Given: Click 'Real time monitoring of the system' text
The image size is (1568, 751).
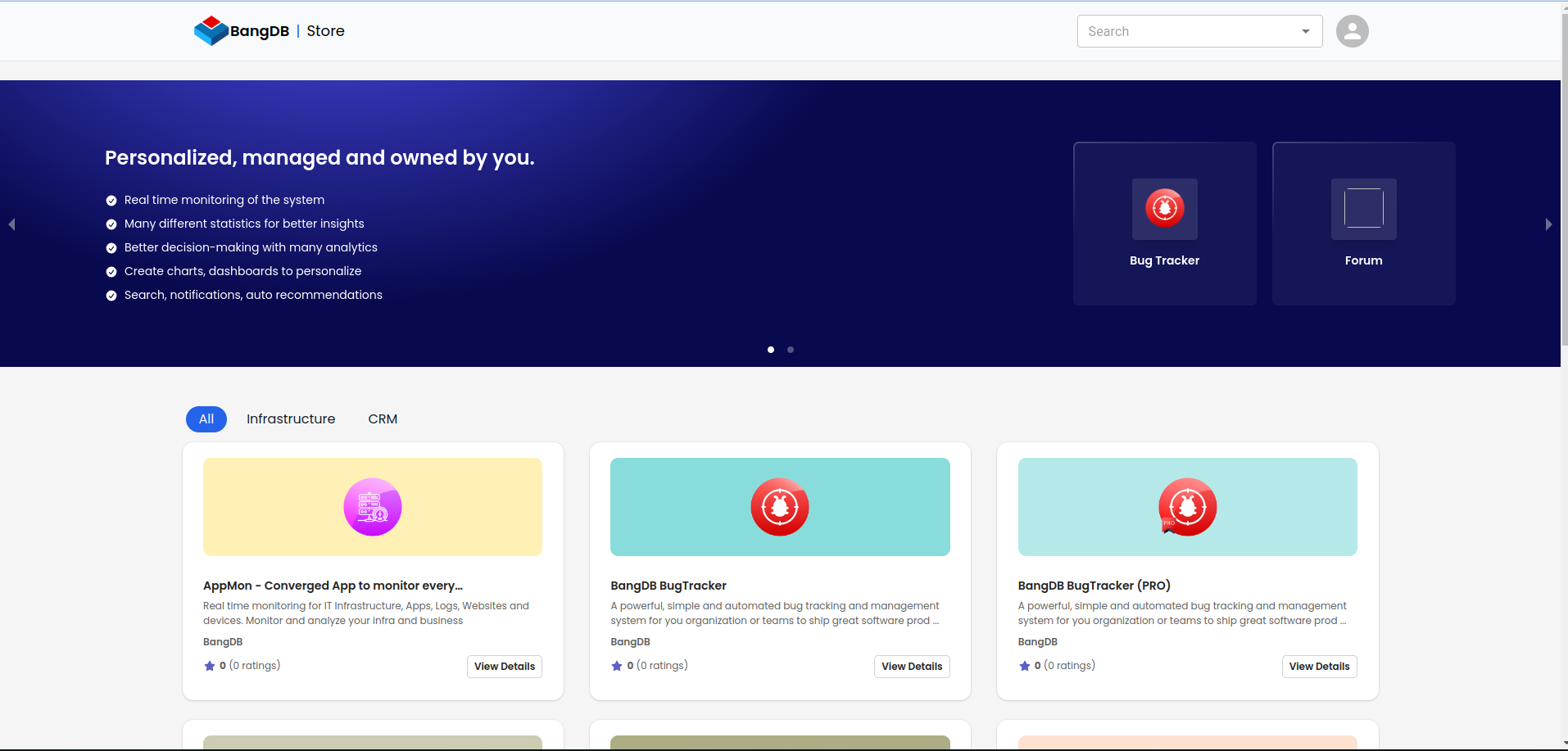Looking at the screenshot, I should tap(224, 200).
